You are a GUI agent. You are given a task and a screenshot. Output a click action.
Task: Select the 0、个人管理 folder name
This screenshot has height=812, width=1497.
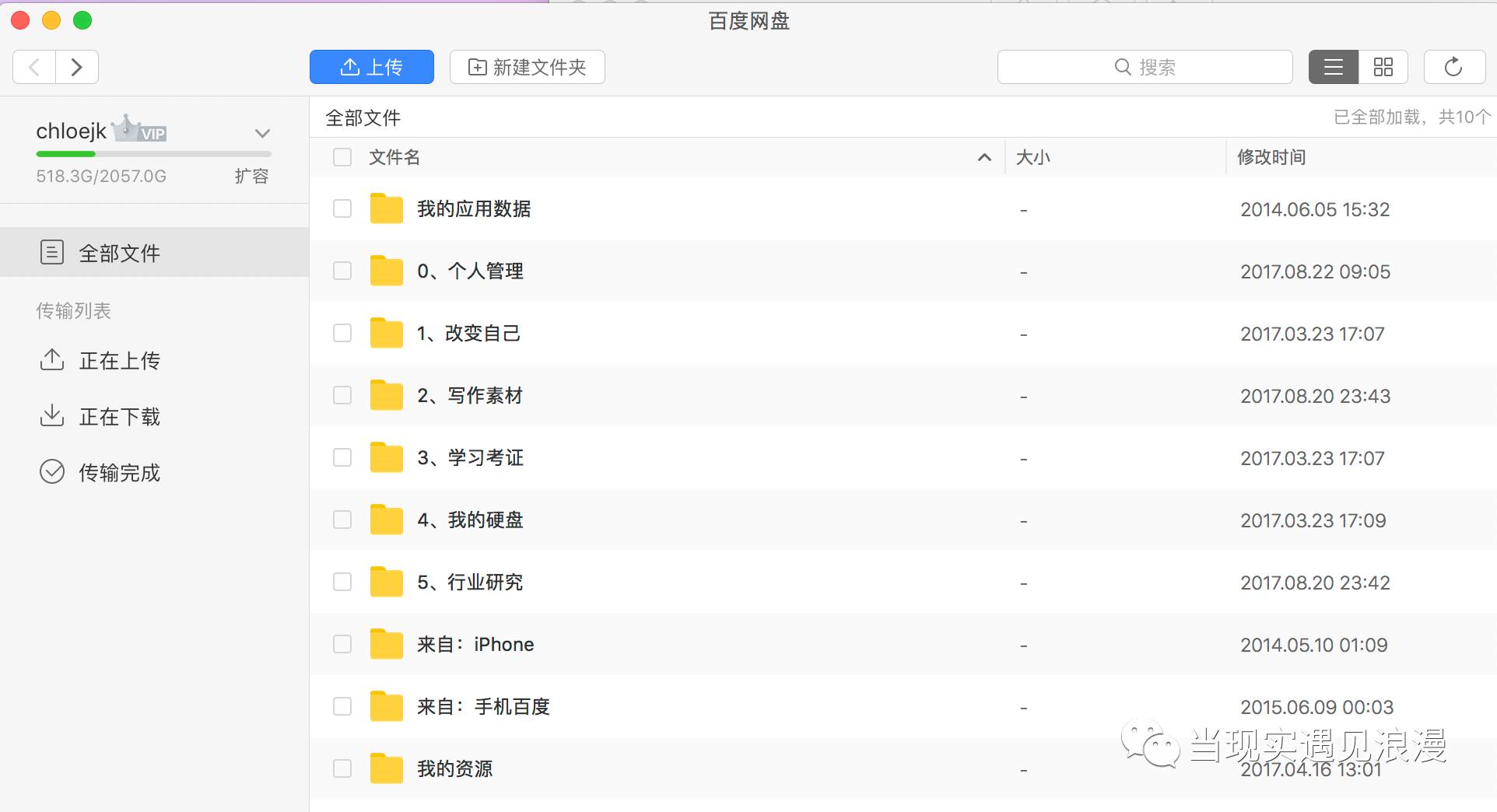(470, 271)
